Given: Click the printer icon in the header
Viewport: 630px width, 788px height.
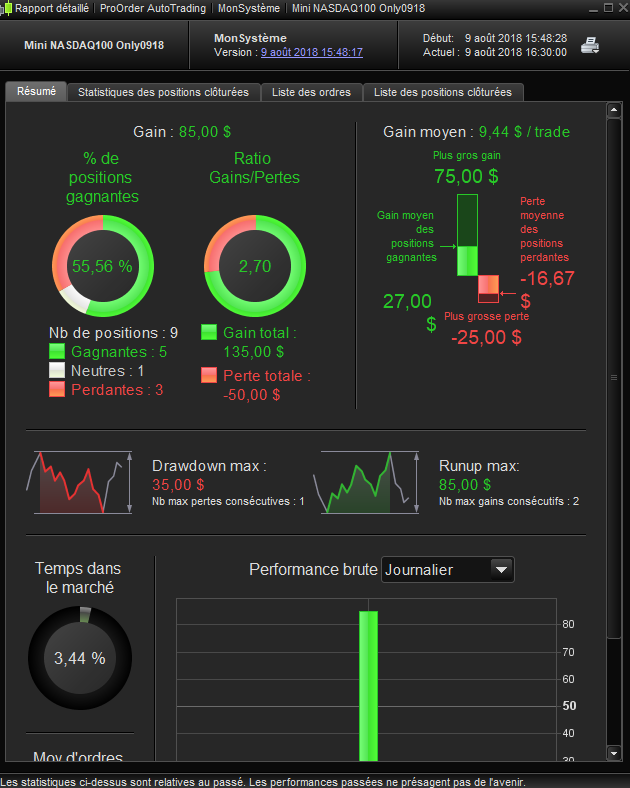Looking at the screenshot, I should [x=590, y=45].
